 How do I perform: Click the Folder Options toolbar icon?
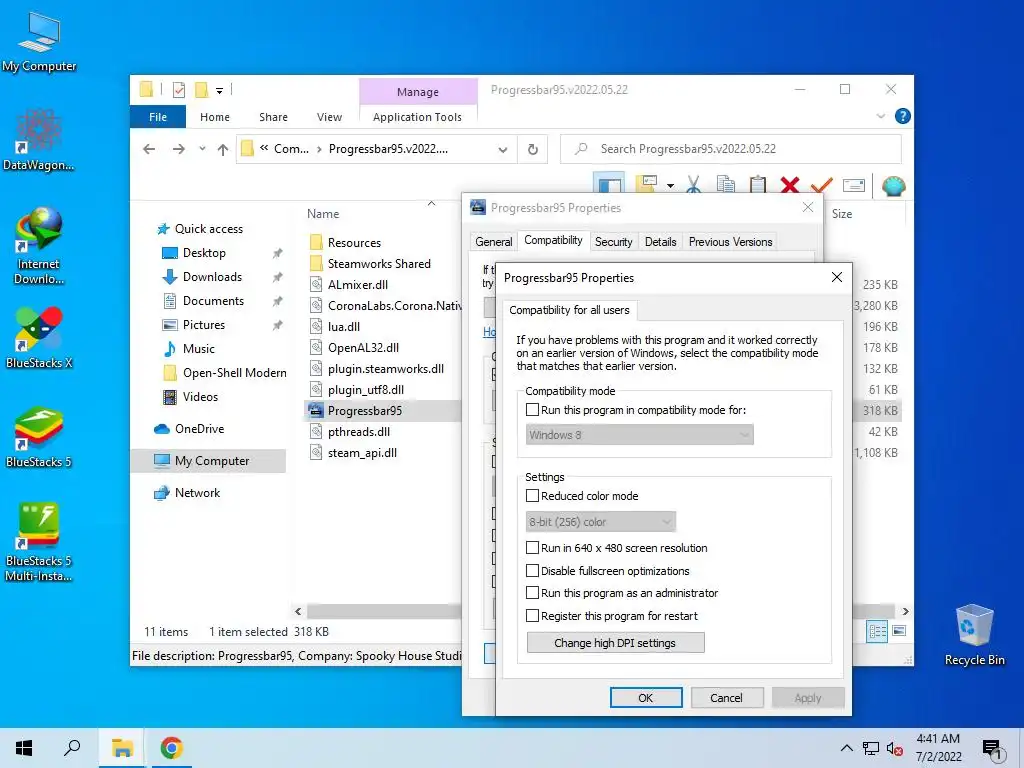pos(646,184)
